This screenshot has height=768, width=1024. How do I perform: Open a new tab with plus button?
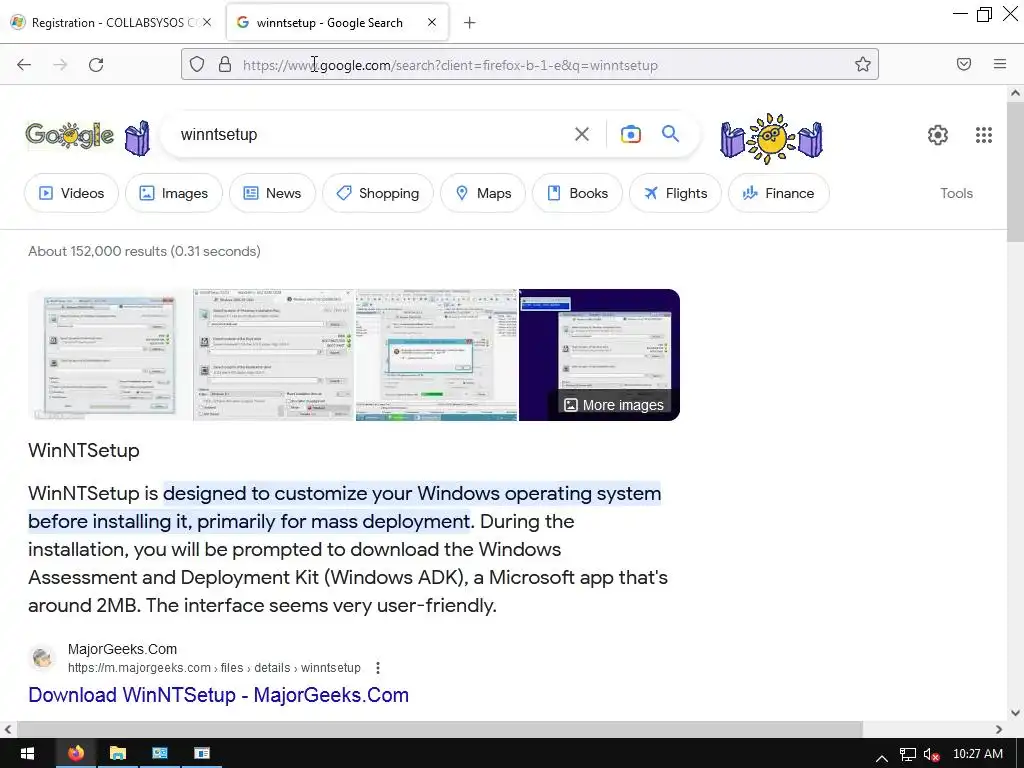point(470,23)
